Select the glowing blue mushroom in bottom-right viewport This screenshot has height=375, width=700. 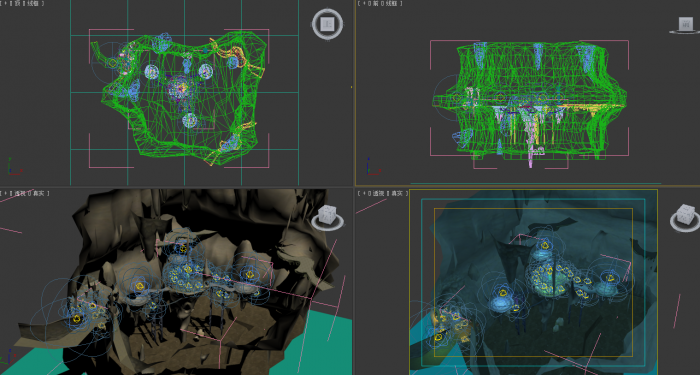[x=501, y=304]
